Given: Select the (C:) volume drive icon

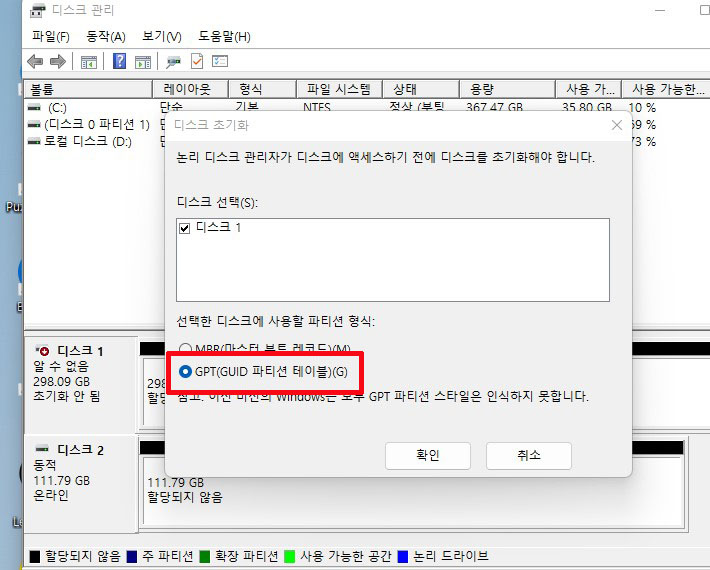Looking at the screenshot, I should (34, 108).
